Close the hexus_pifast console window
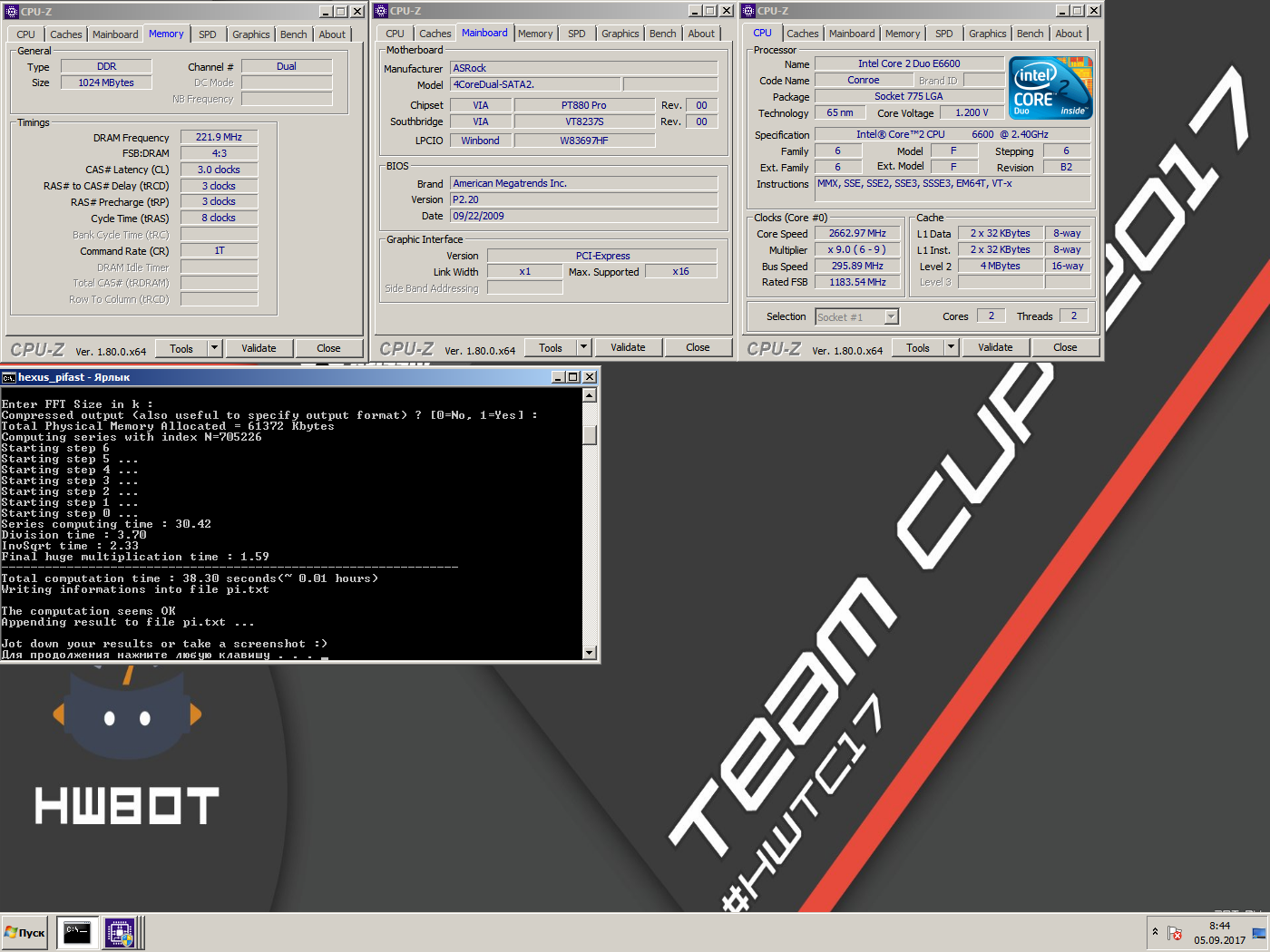 coord(590,377)
